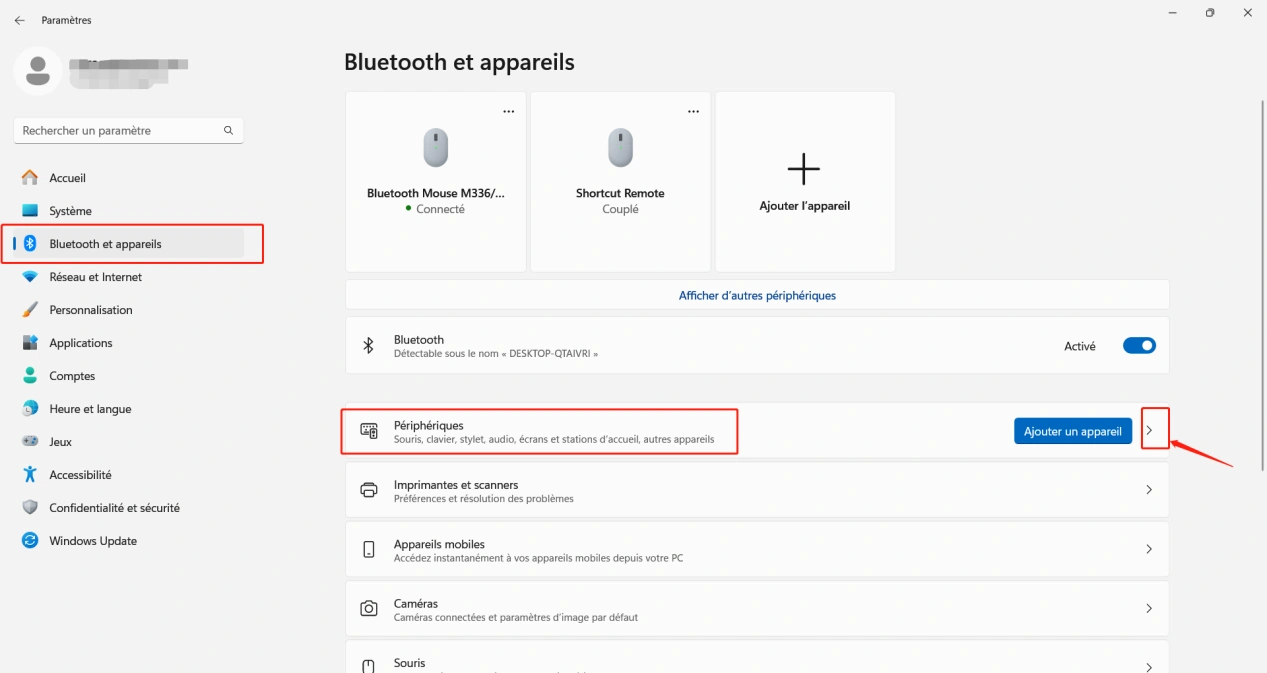Image resolution: width=1267 pixels, height=673 pixels.
Task: Select Système in the sidebar menu
Action: [x=70, y=211]
